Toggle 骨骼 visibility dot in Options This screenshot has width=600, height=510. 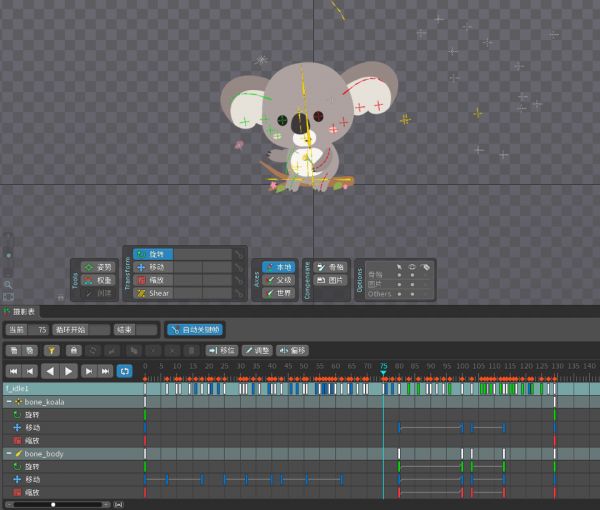[x=412, y=275]
